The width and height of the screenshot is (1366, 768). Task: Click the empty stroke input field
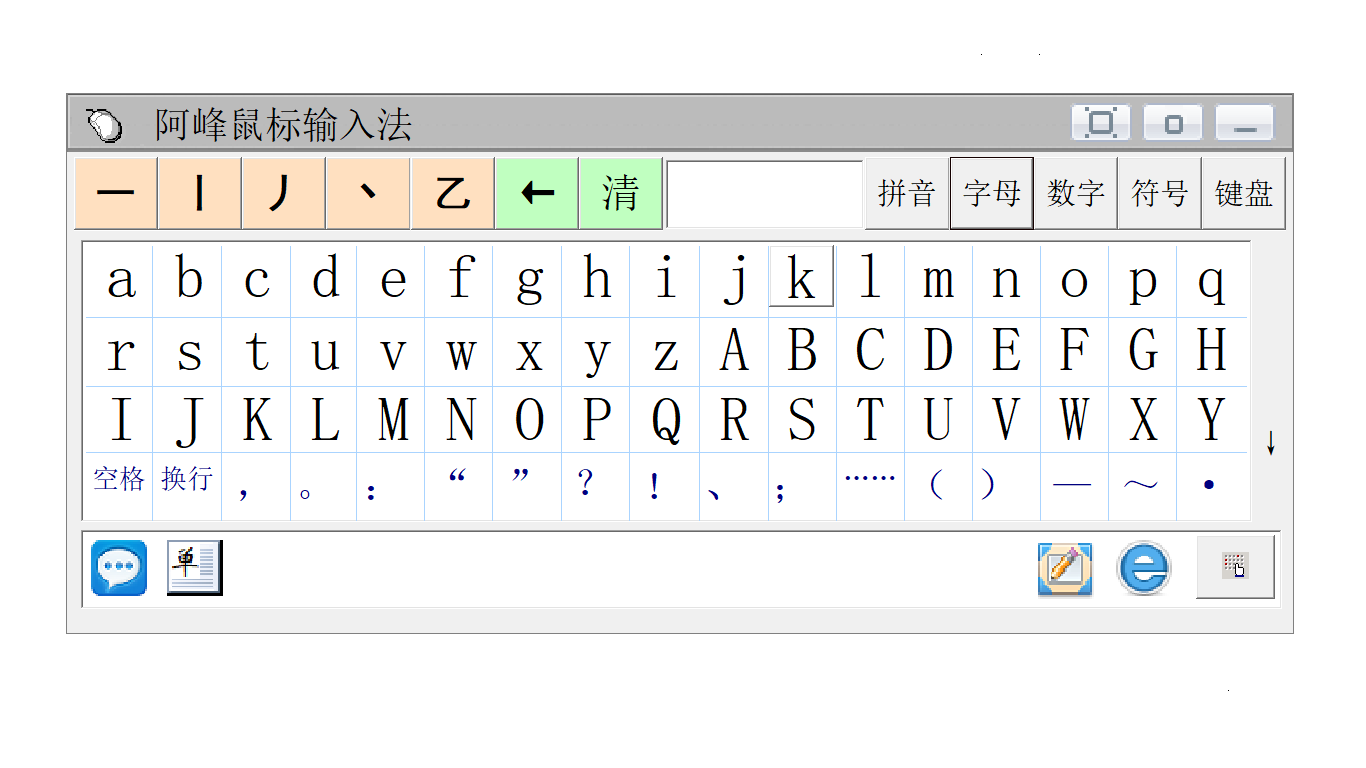[x=765, y=194]
